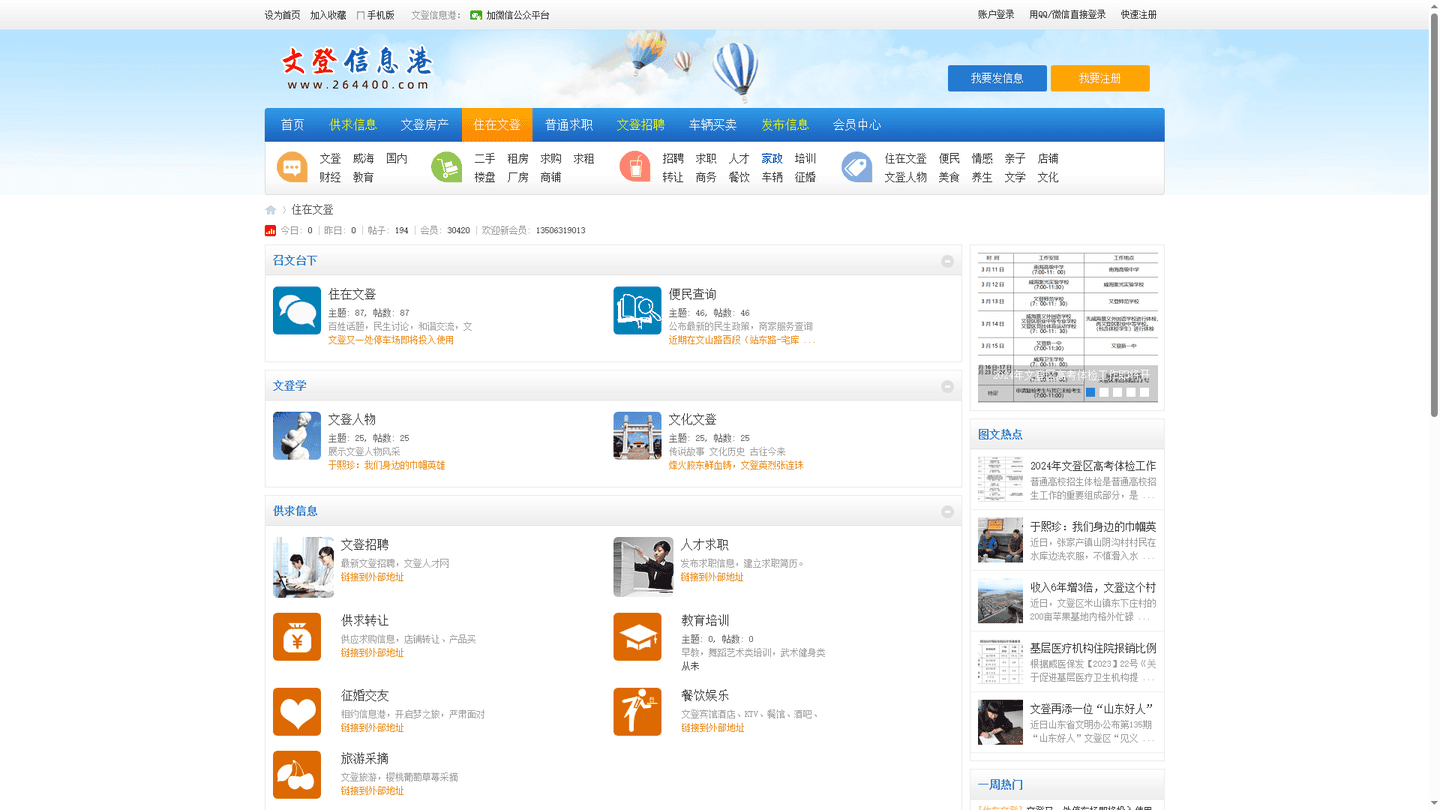Click the 人才求职 woman photo icon
1440x810 pixels.
pyautogui.click(x=643, y=567)
